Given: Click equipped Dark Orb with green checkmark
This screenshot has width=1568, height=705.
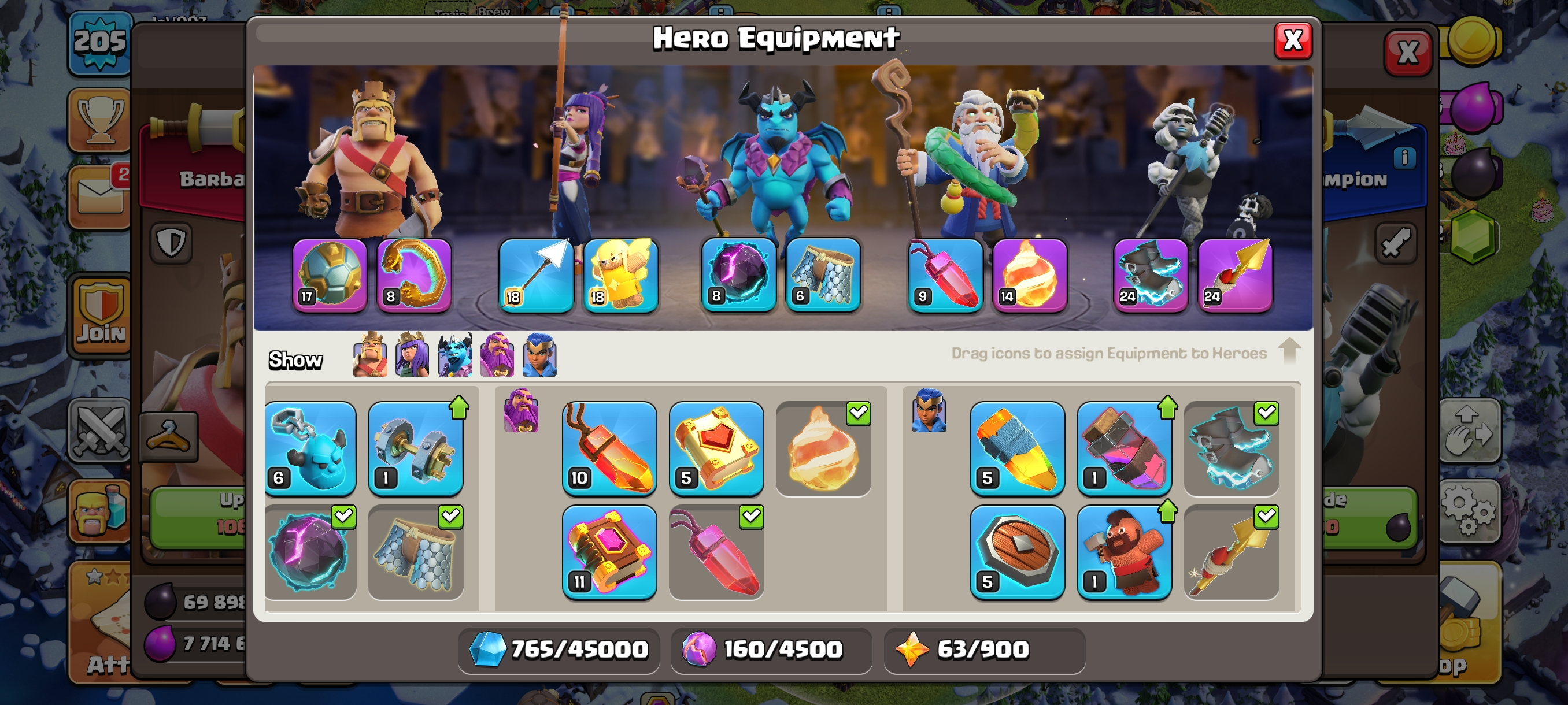Looking at the screenshot, I should tap(310, 552).
